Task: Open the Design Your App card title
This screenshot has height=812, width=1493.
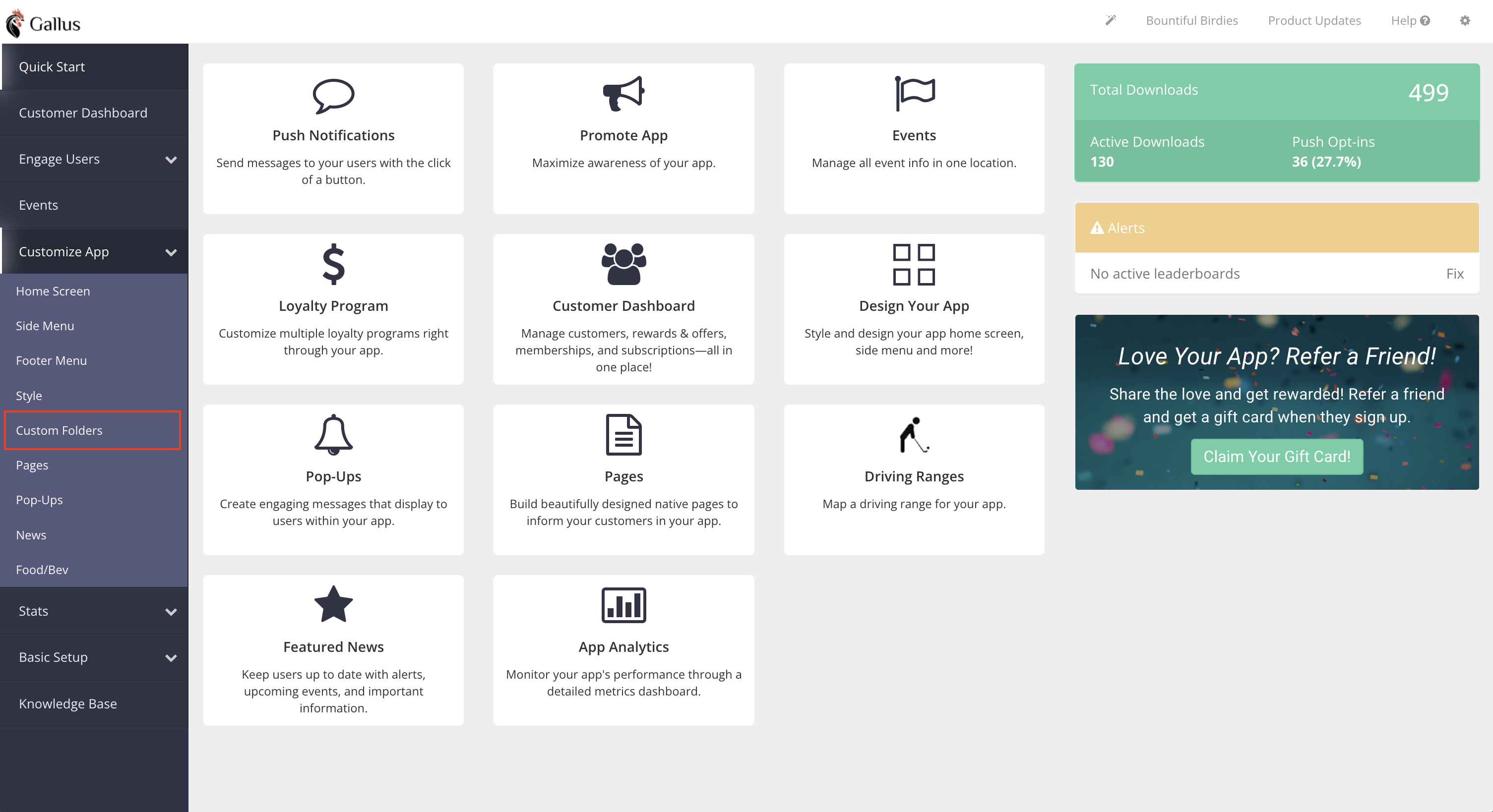Action: point(914,306)
